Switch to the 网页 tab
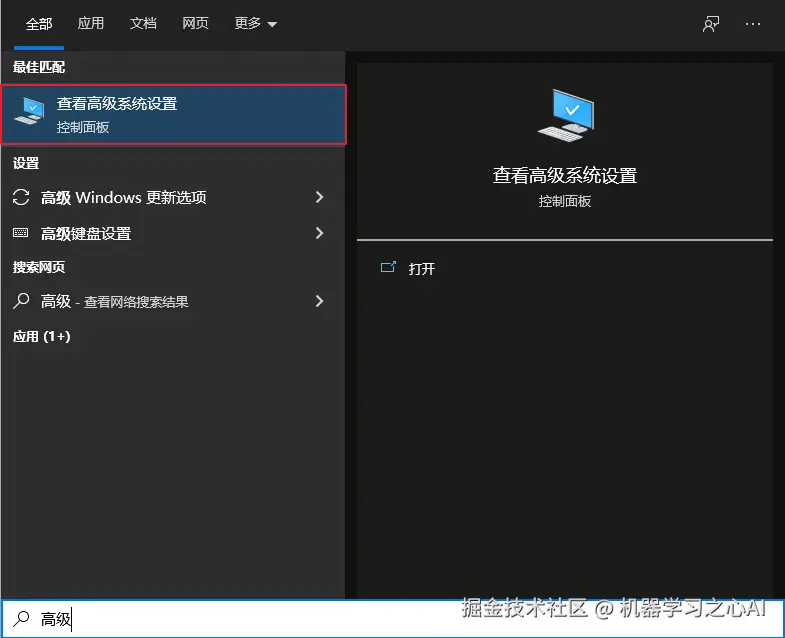 [x=195, y=23]
